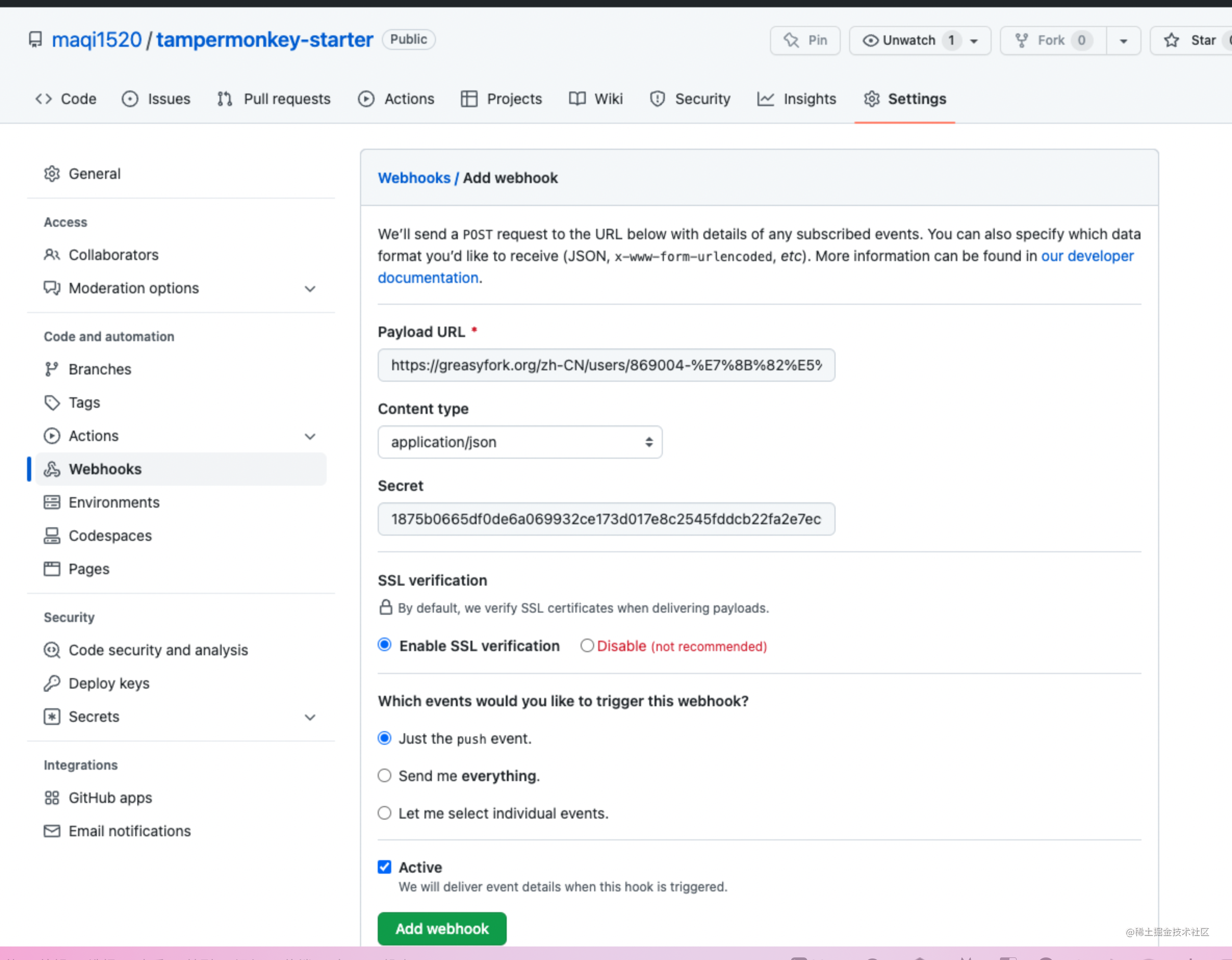Click the Projects table icon
This screenshot has height=960, width=1232.
469,99
